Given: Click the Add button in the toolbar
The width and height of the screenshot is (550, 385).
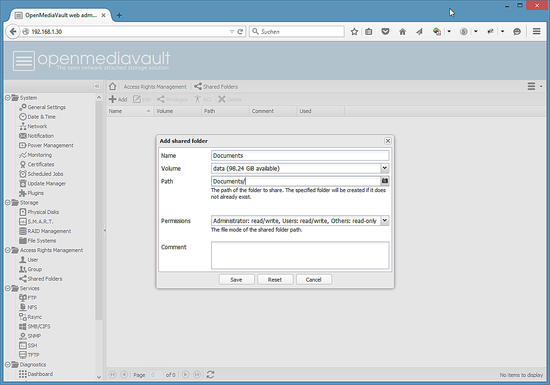Looking at the screenshot, I should coord(118,99).
